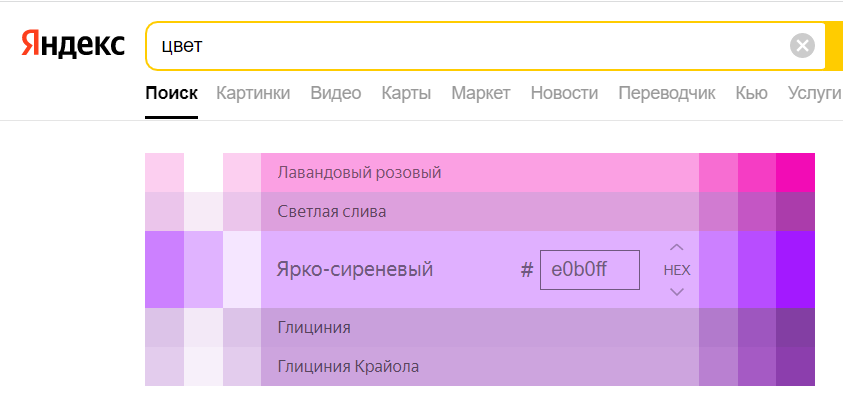Select the Светлая слива color row
Screen dimensions: 843x408
tap(480, 211)
